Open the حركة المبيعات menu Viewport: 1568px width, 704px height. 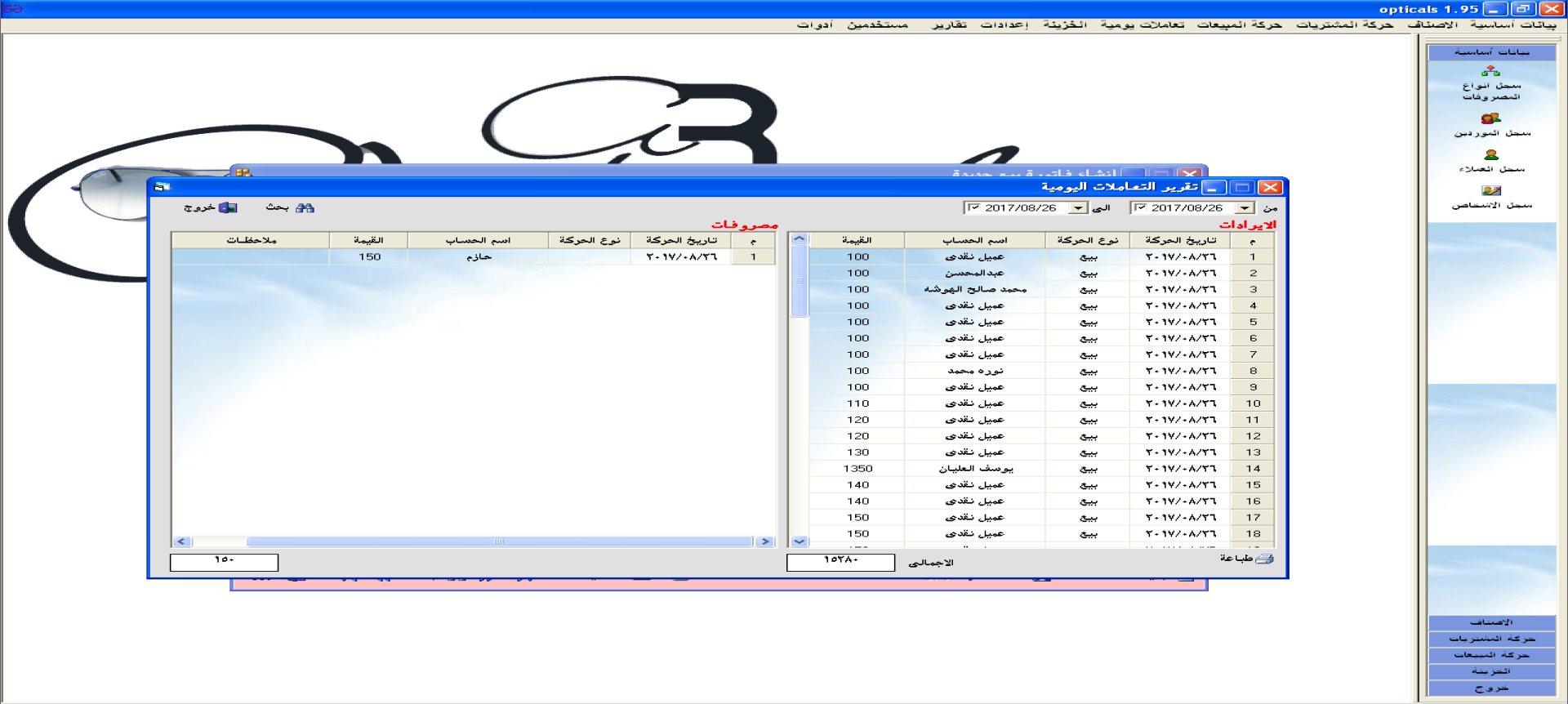pos(1240,25)
